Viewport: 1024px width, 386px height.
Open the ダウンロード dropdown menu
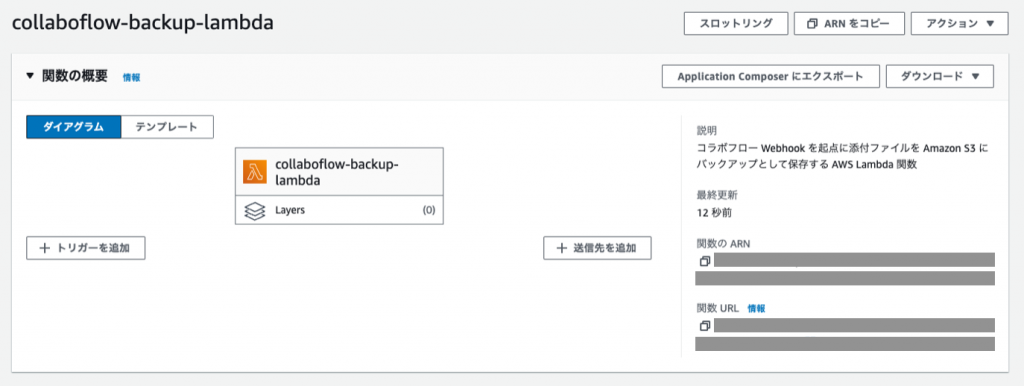[x=940, y=76]
